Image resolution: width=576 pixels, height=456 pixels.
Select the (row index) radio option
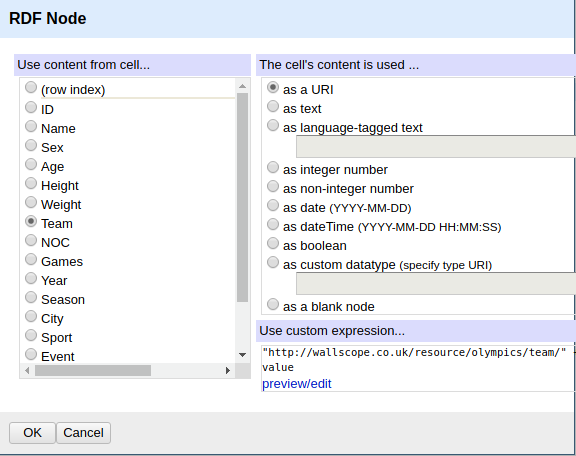(x=31, y=87)
